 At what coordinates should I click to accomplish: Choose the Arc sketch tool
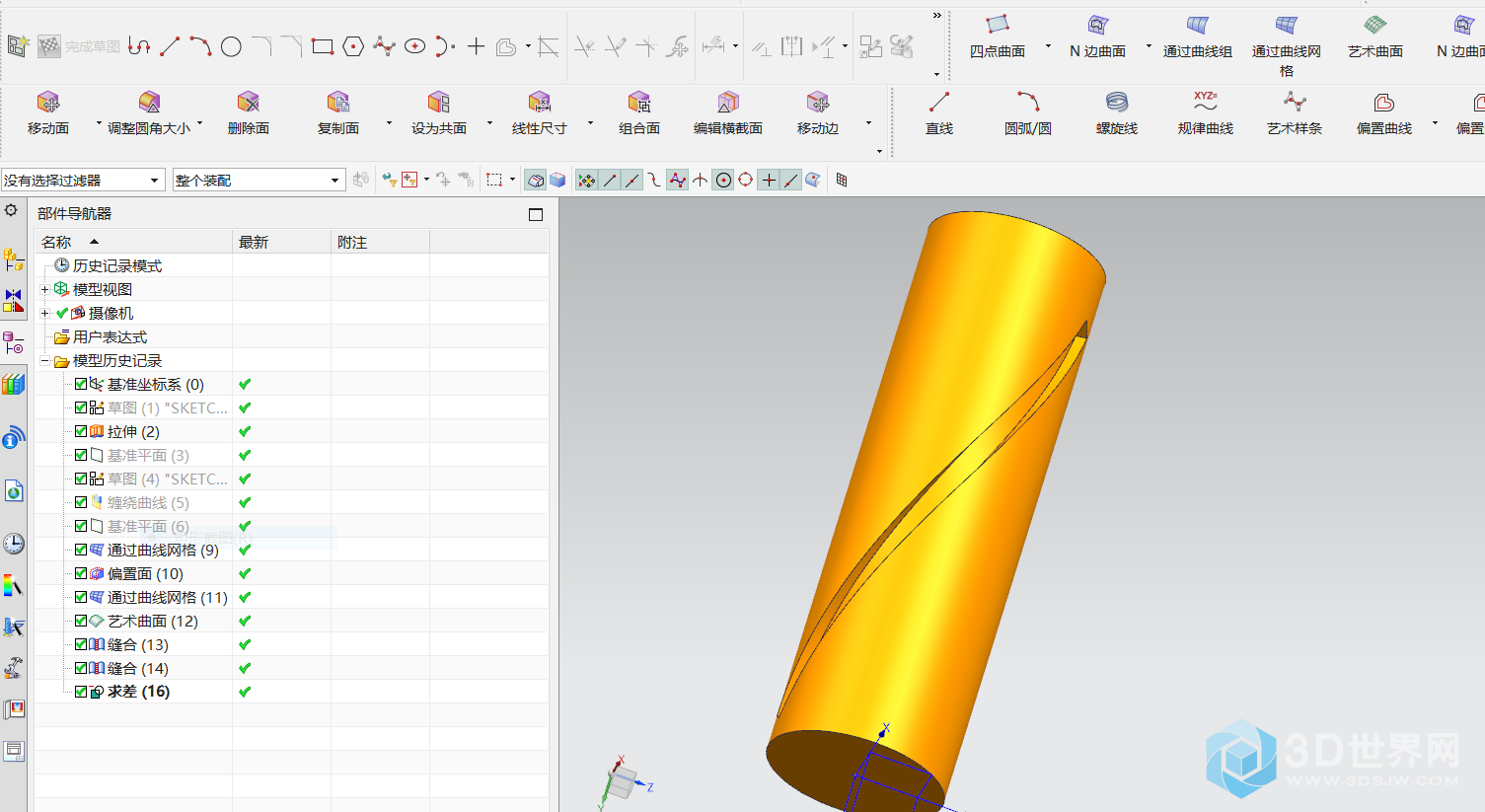click(x=200, y=46)
